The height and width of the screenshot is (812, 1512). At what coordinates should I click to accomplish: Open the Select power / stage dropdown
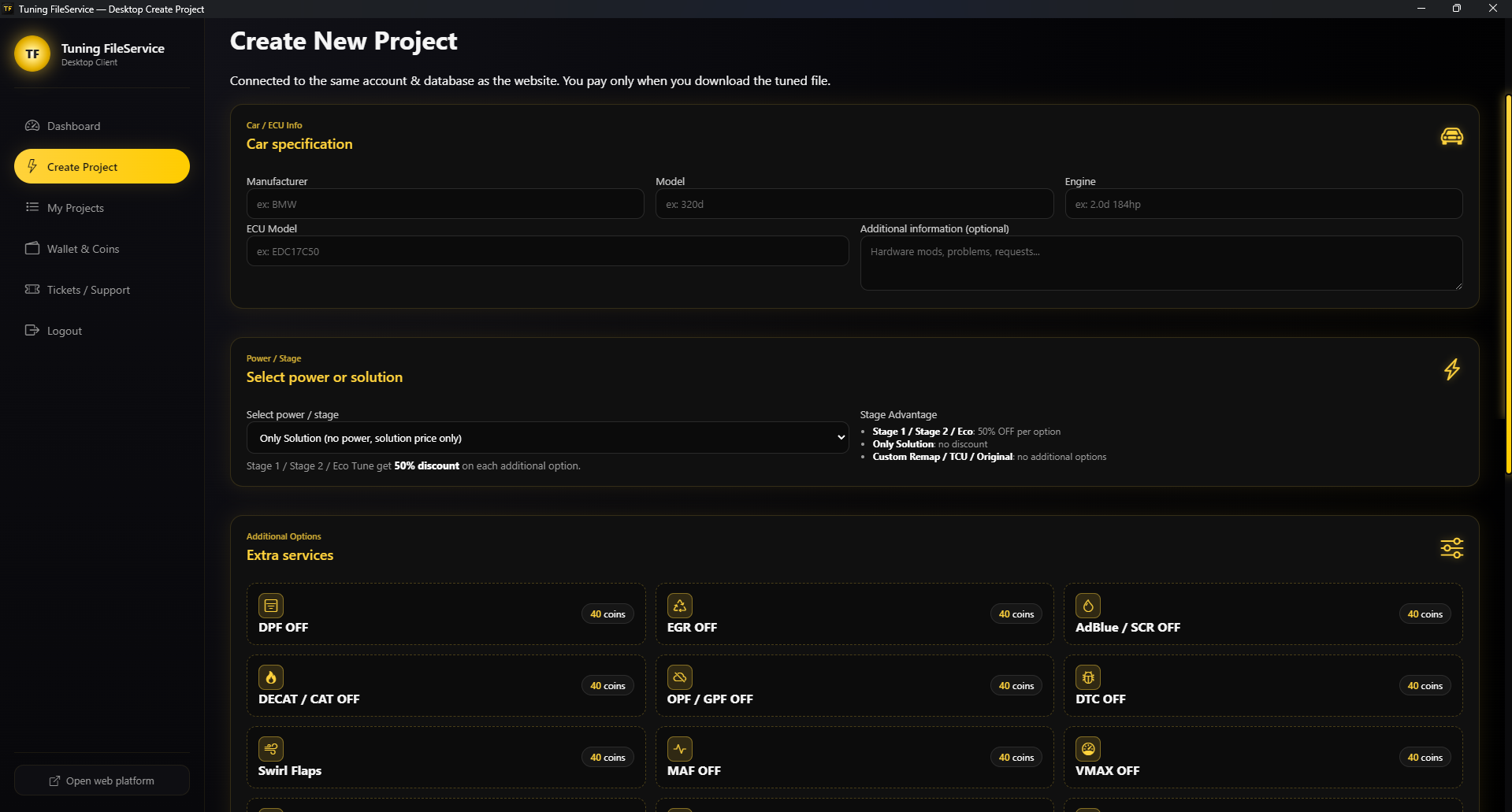547,438
